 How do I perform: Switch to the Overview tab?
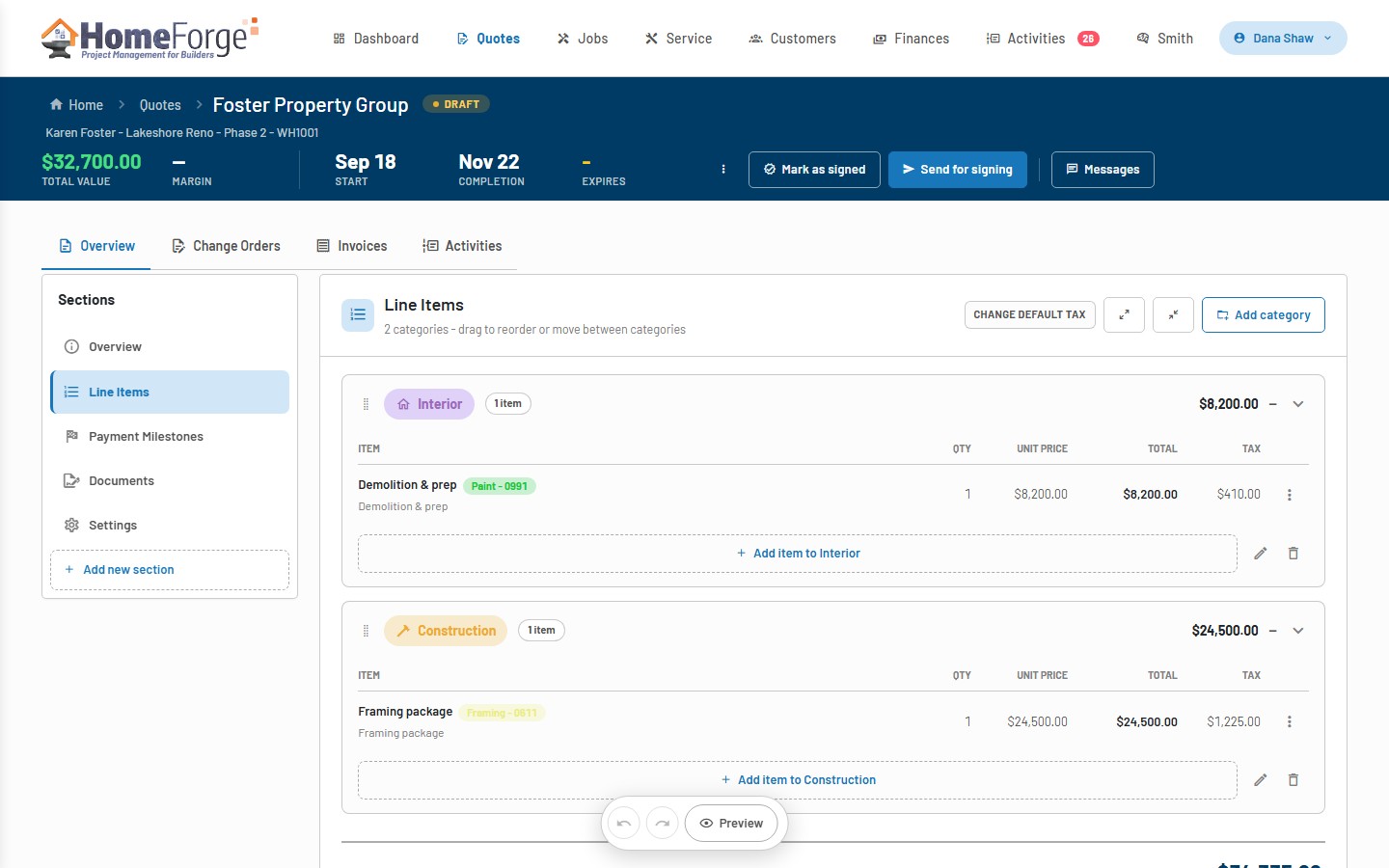tap(96, 246)
